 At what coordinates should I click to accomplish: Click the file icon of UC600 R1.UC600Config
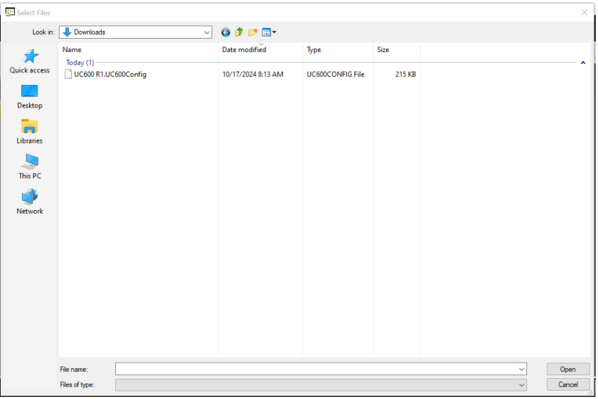(68, 74)
